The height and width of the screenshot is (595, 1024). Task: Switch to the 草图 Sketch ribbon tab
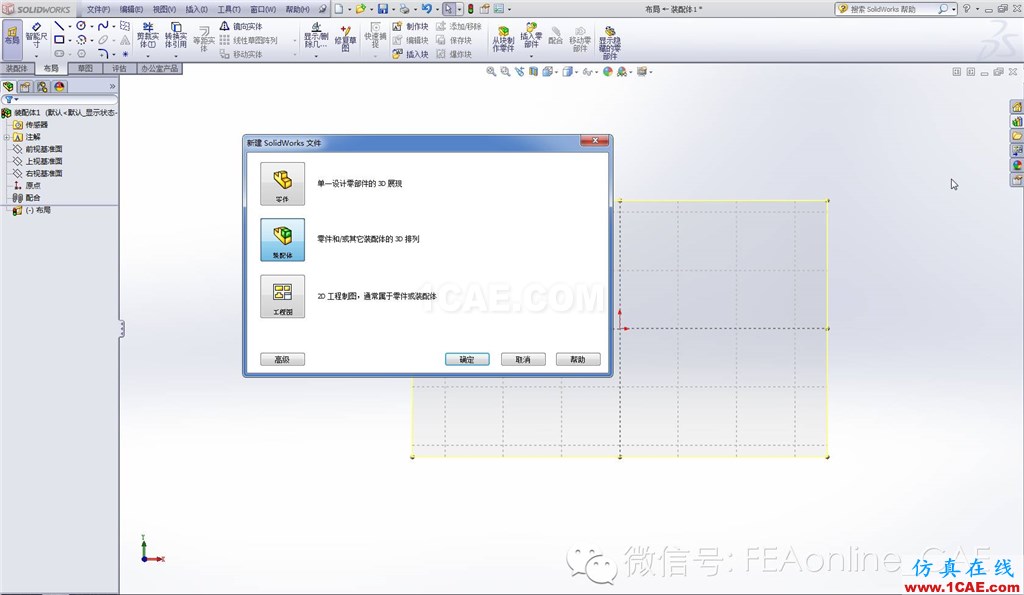tap(86, 69)
